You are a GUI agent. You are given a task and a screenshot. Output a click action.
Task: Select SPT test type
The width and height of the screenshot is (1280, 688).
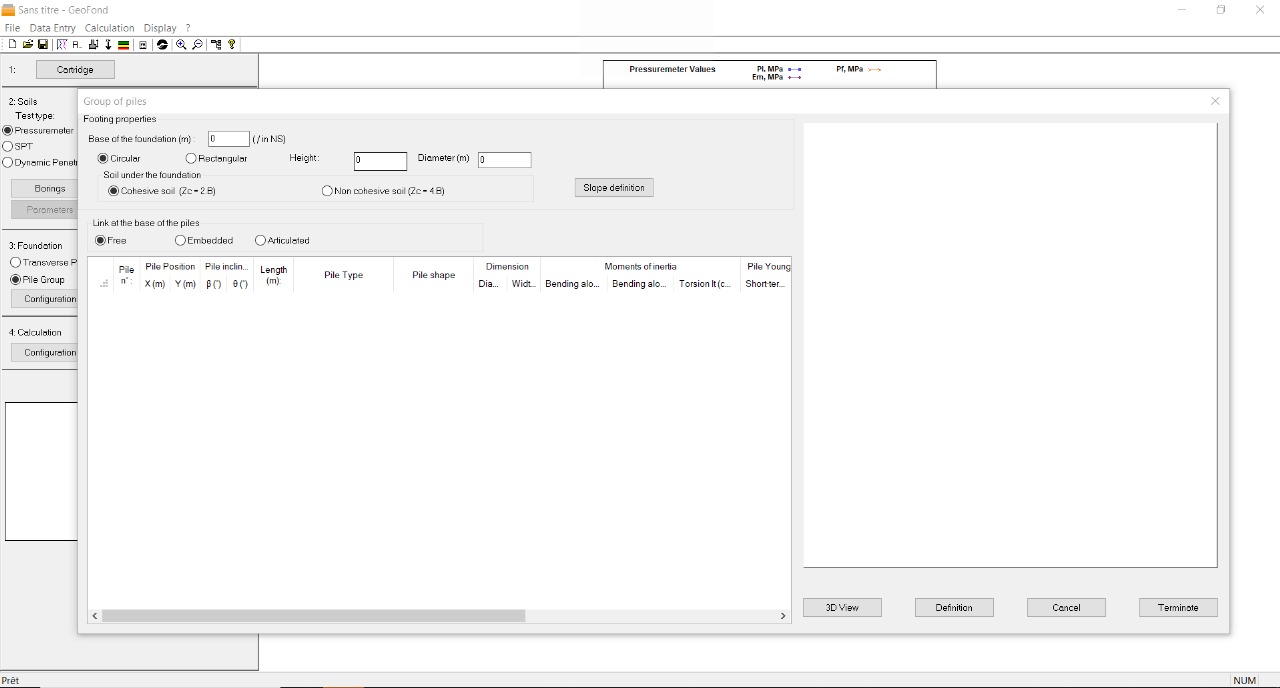point(18,146)
